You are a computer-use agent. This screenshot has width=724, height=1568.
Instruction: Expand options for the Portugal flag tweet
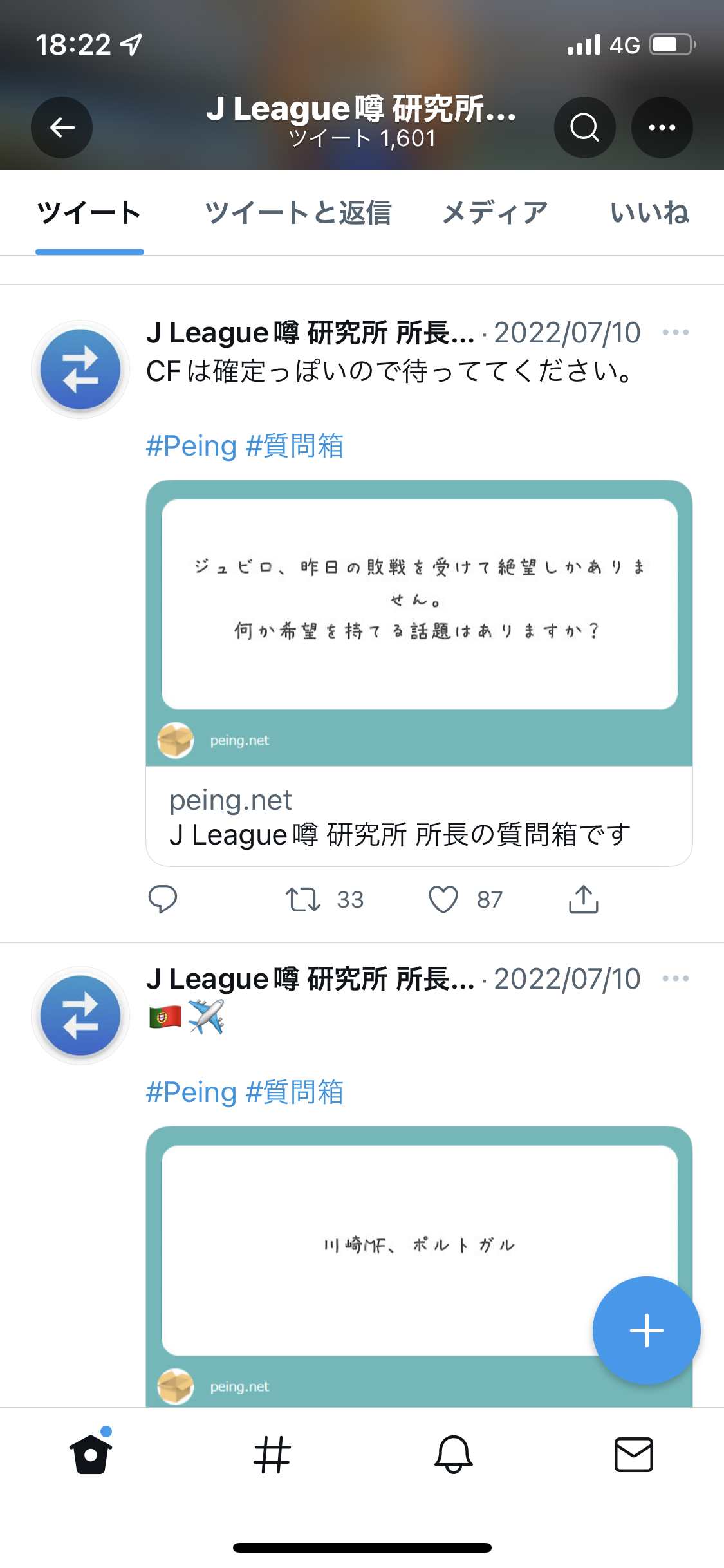tap(676, 978)
